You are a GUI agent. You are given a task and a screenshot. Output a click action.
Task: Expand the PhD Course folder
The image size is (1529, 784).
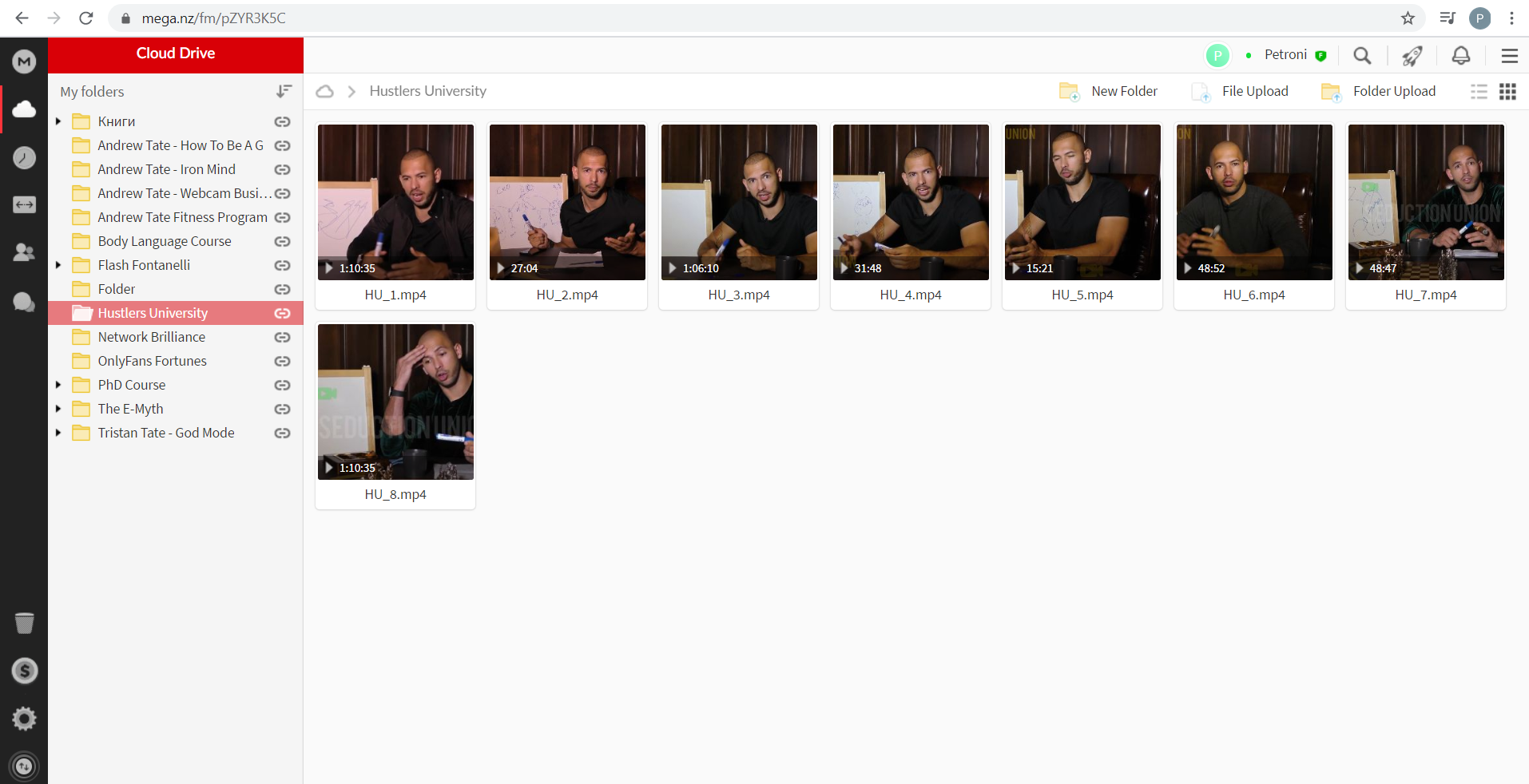tap(58, 385)
